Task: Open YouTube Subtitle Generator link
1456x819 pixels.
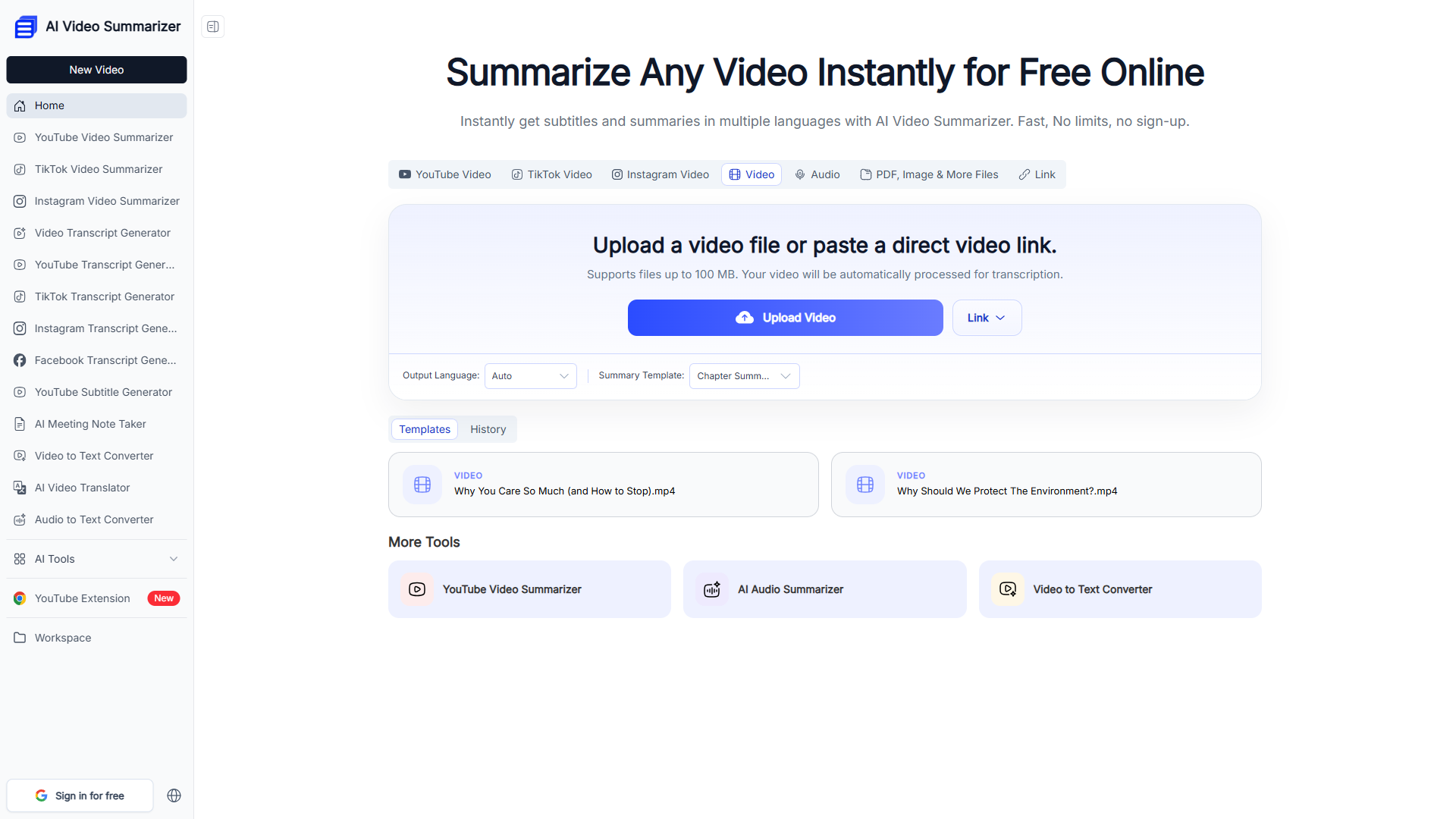Action: point(96,392)
